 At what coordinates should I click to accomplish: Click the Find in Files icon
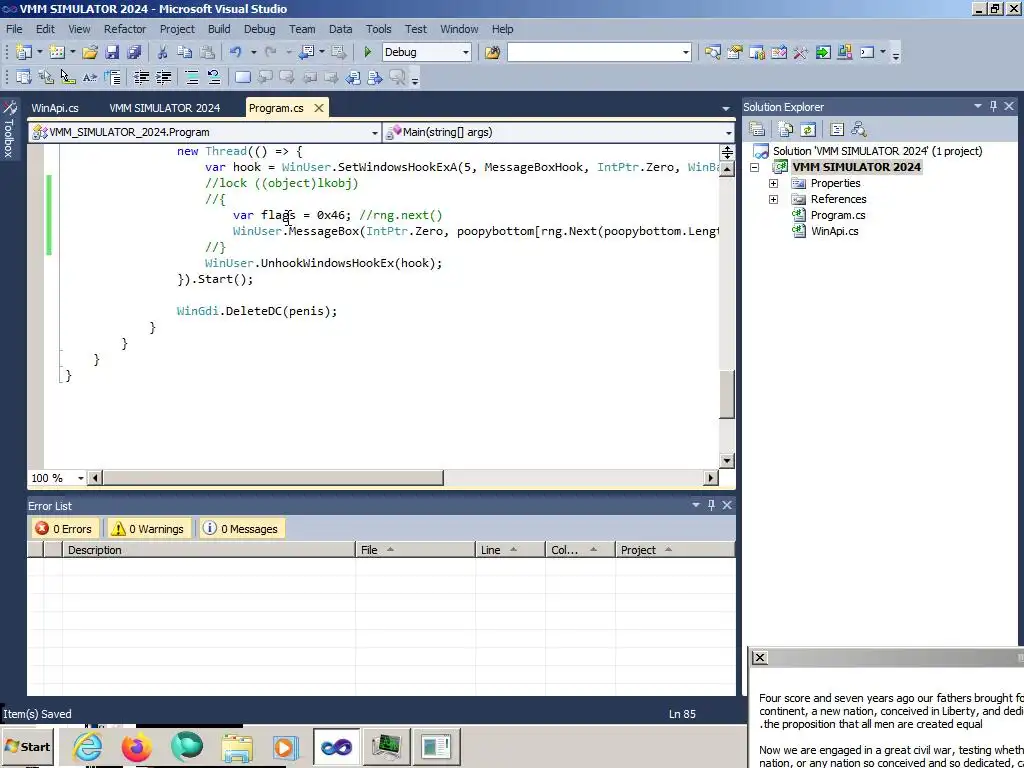(492, 52)
